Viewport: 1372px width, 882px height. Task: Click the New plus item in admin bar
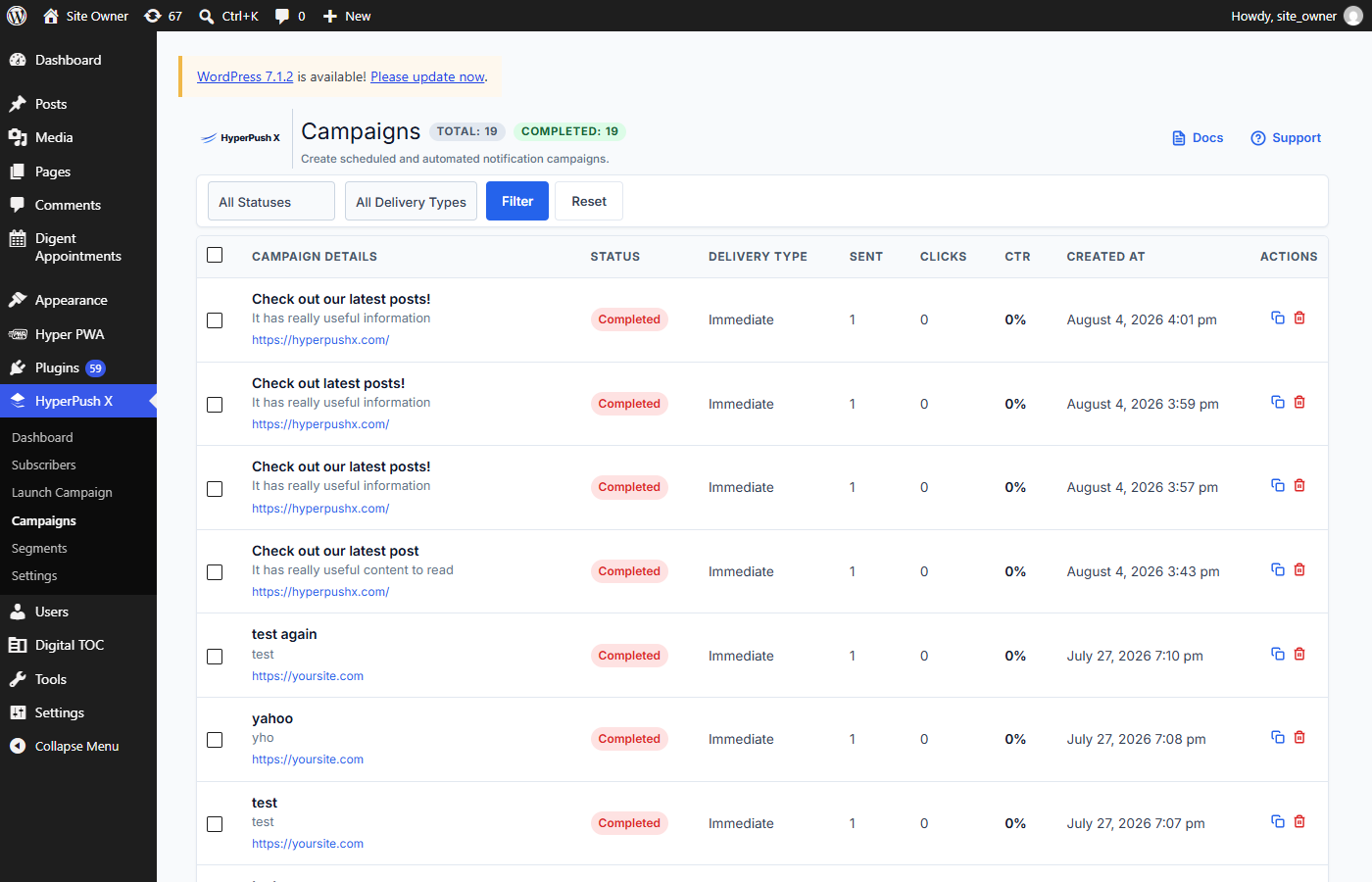point(347,16)
